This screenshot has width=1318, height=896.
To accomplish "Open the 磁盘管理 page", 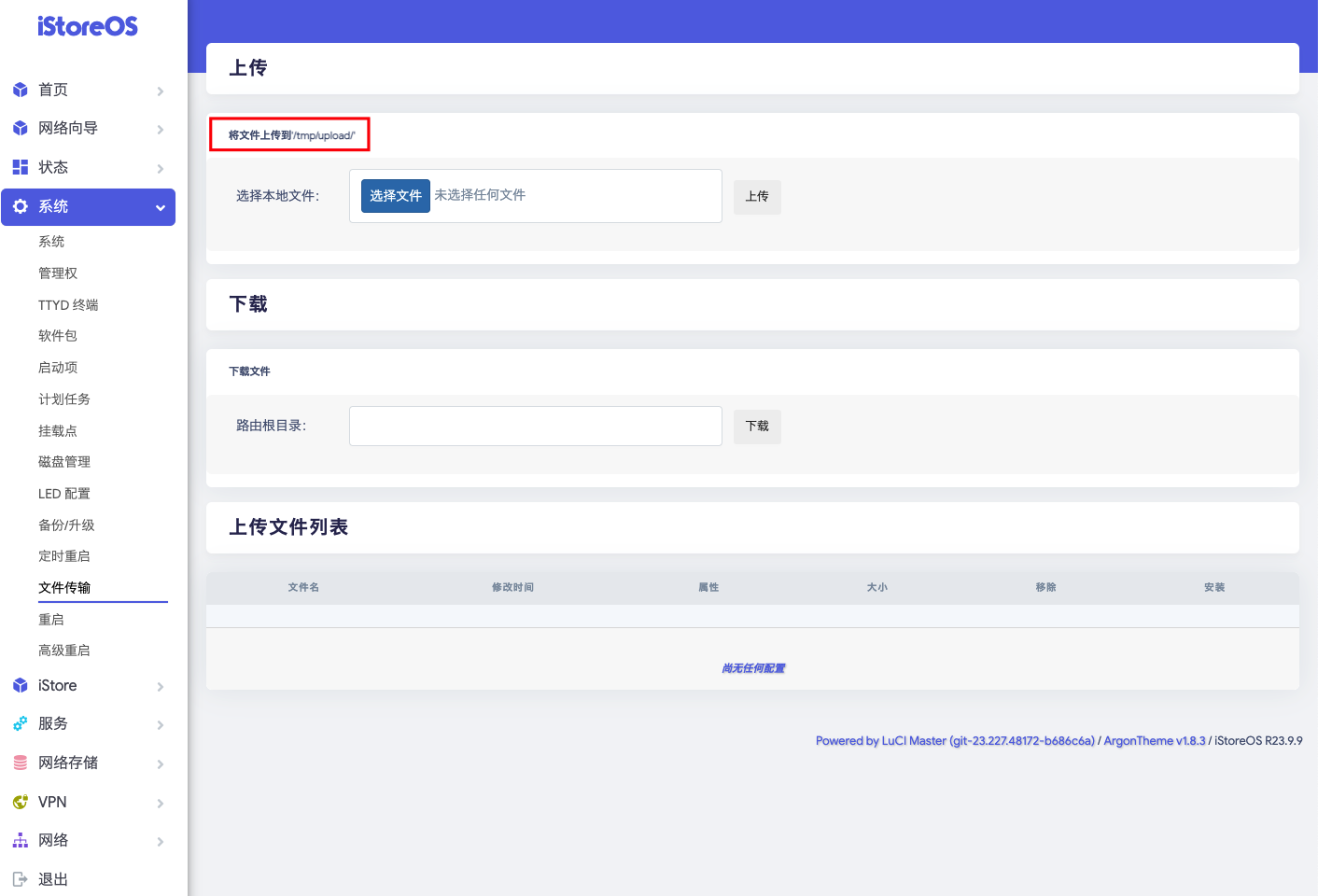I will tap(64, 461).
